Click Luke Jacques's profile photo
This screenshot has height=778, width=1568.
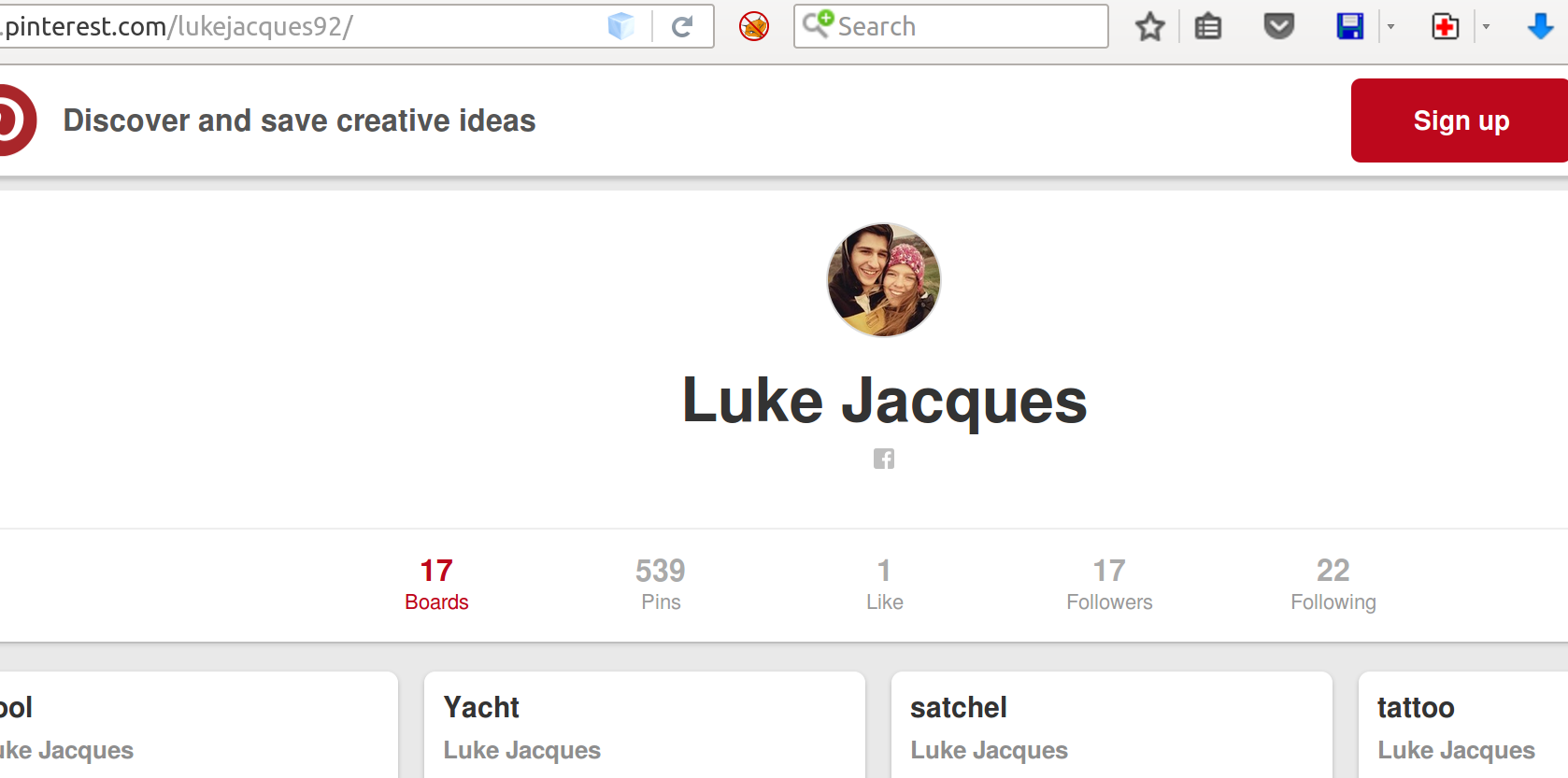tap(884, 279)
